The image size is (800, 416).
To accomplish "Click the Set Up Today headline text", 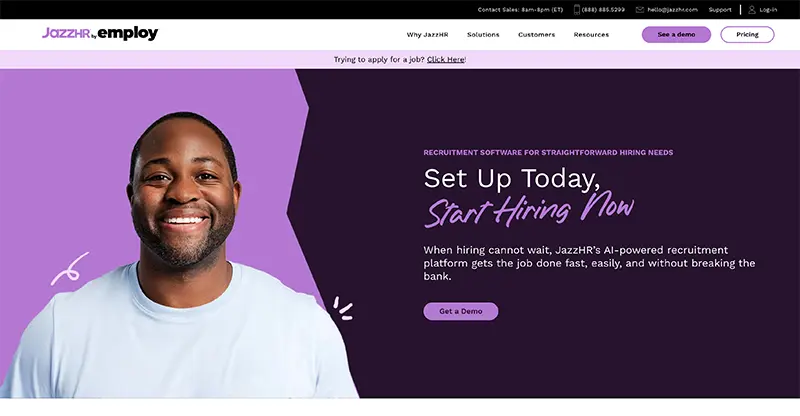I will click(512, 179).
